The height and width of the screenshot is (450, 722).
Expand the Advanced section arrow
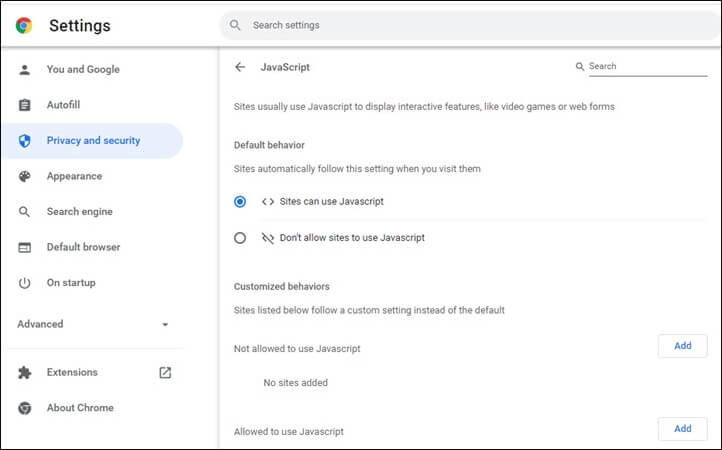click(165, 324)
